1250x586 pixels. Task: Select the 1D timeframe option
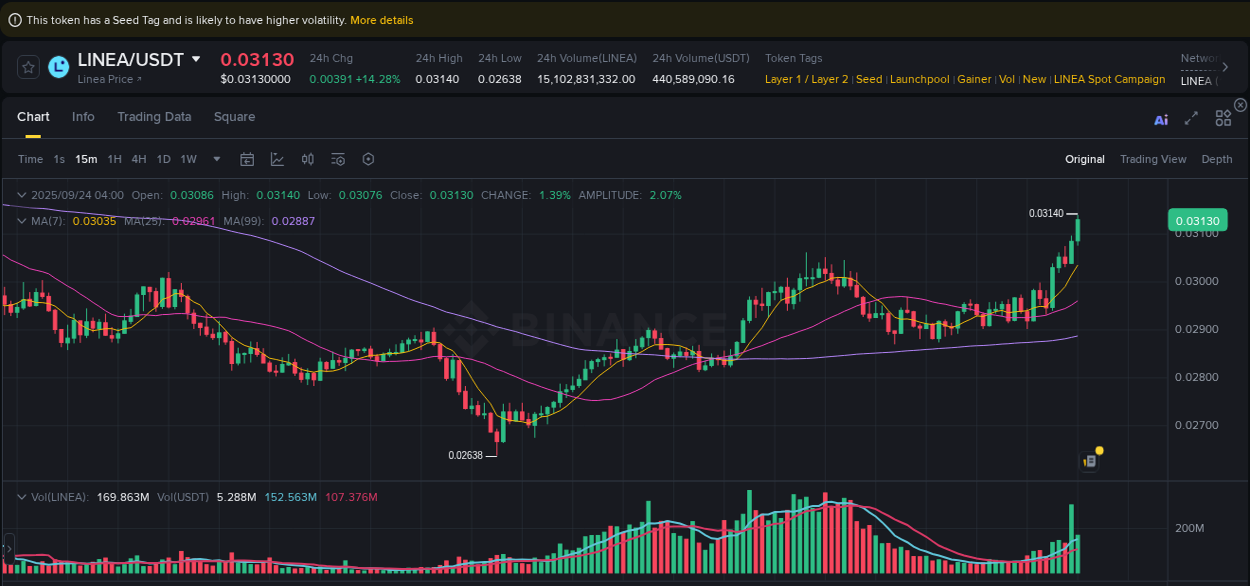(163, 159)
